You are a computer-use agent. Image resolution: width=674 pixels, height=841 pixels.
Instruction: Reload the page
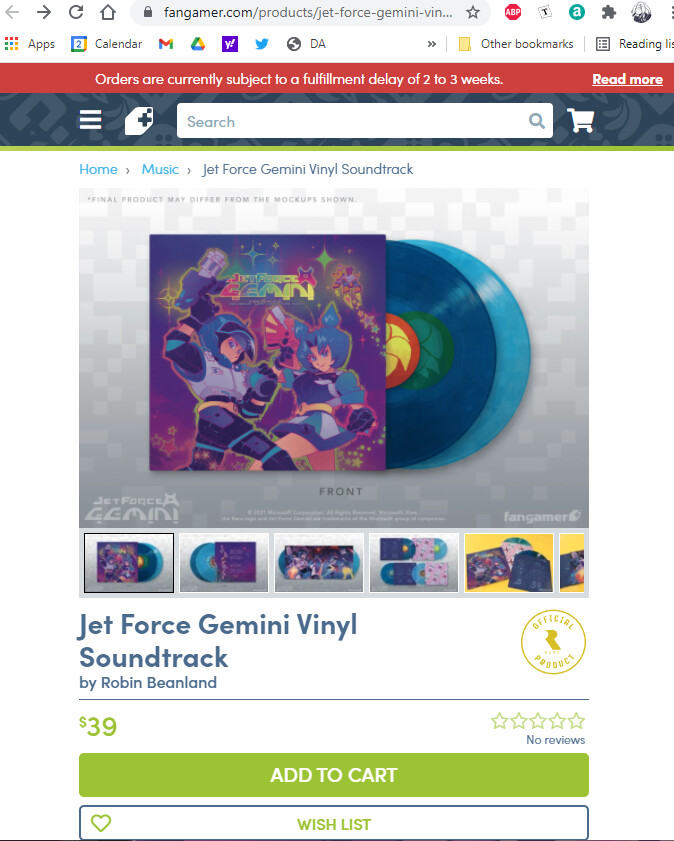76,12
